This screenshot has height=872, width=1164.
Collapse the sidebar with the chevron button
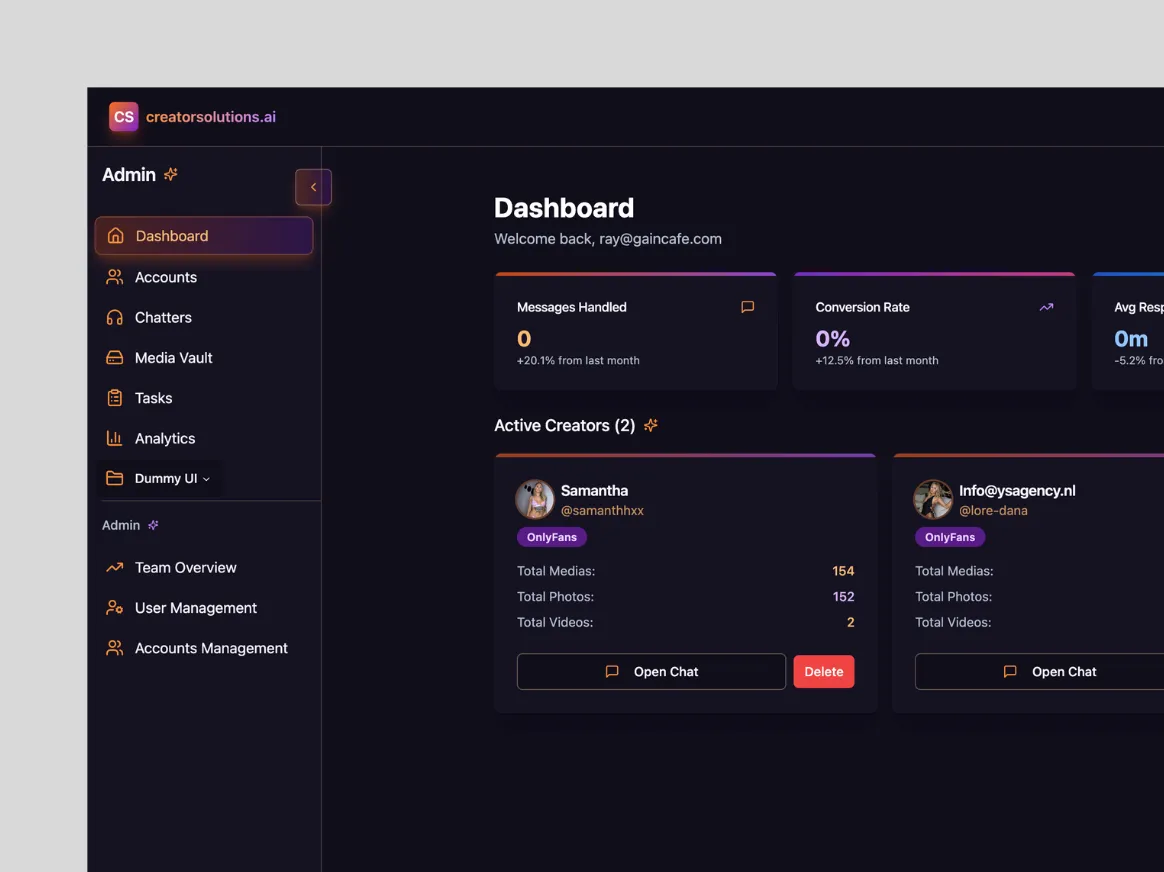click(x=313, y=187)
